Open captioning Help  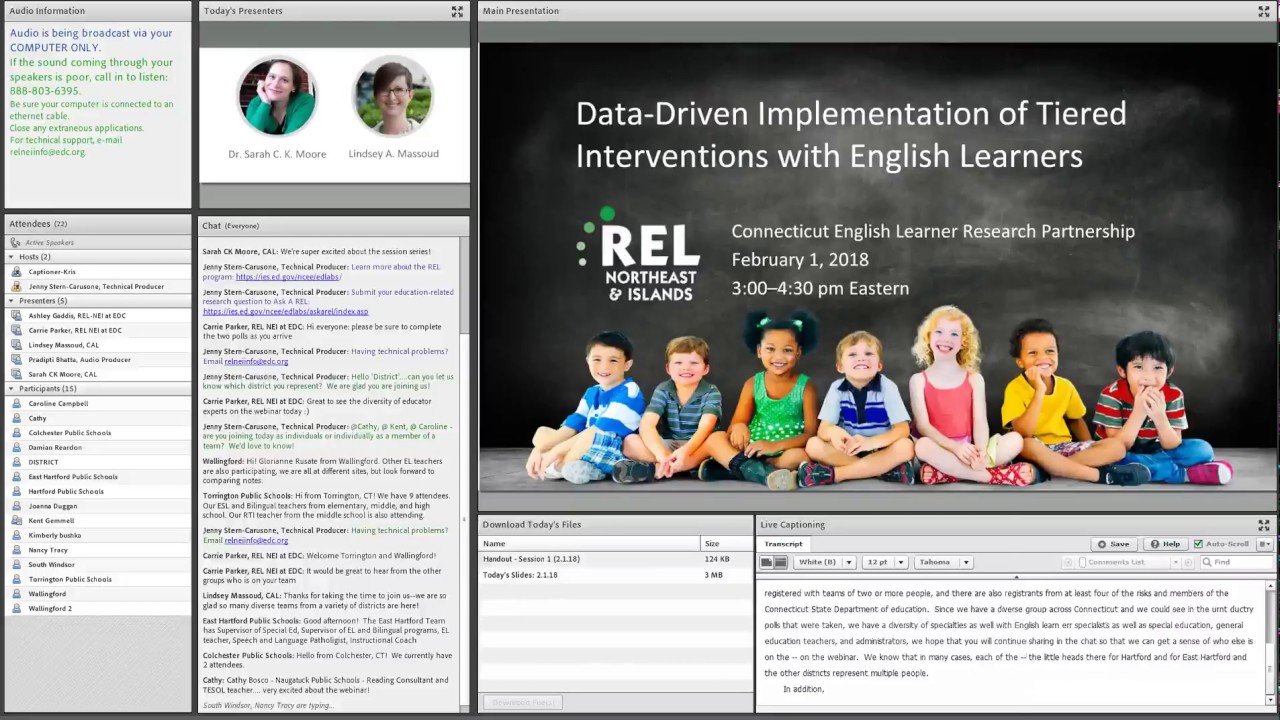(x=1165, y=544)
